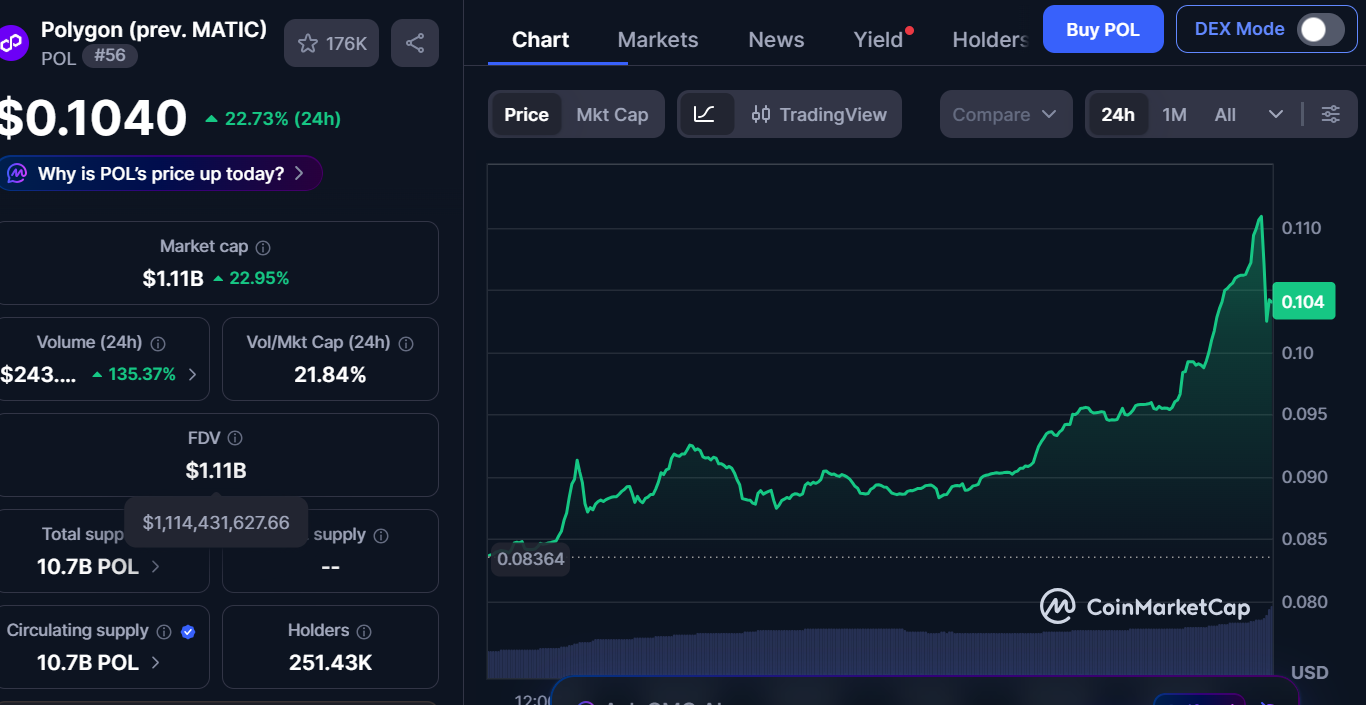Expand more time range options chevron
The width and height of the screenshot is (1366, 705).
click(x=1276, y=114)
